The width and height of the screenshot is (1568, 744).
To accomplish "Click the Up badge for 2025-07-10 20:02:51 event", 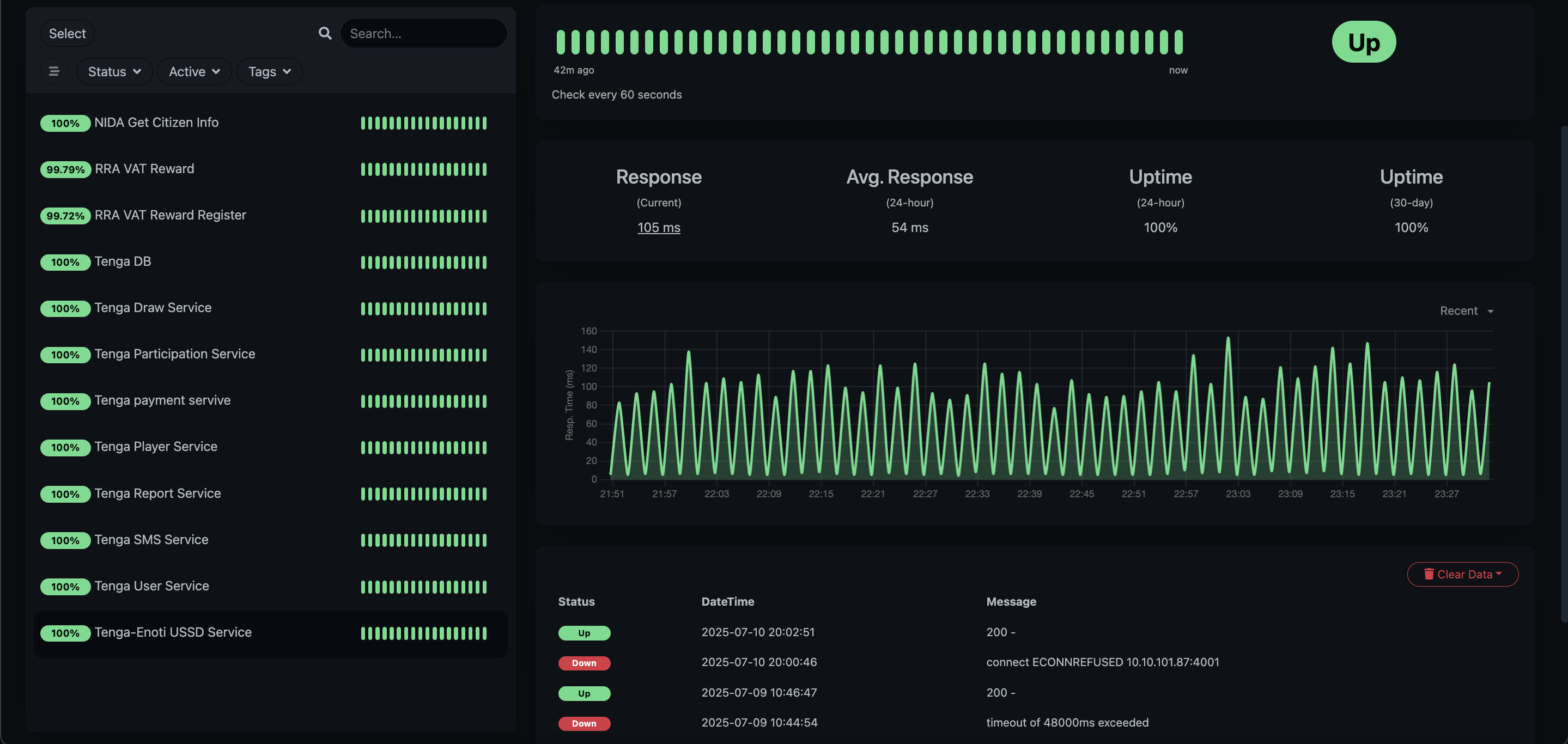I will click(x=584, y=633).
